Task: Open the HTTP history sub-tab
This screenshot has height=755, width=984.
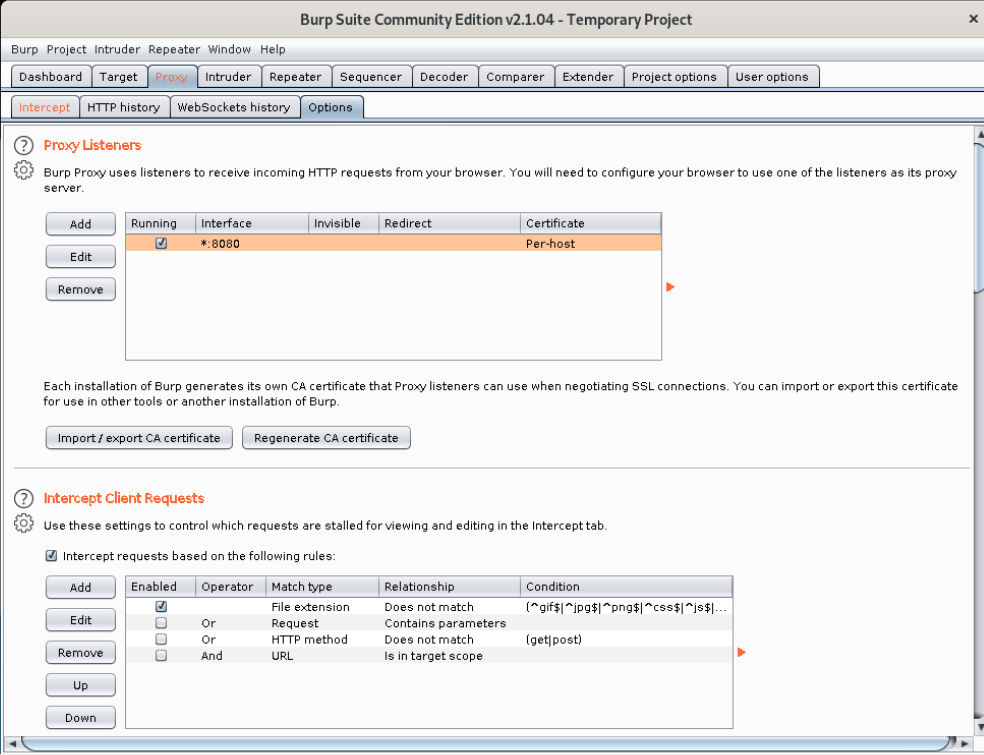Action: (124, 107)
